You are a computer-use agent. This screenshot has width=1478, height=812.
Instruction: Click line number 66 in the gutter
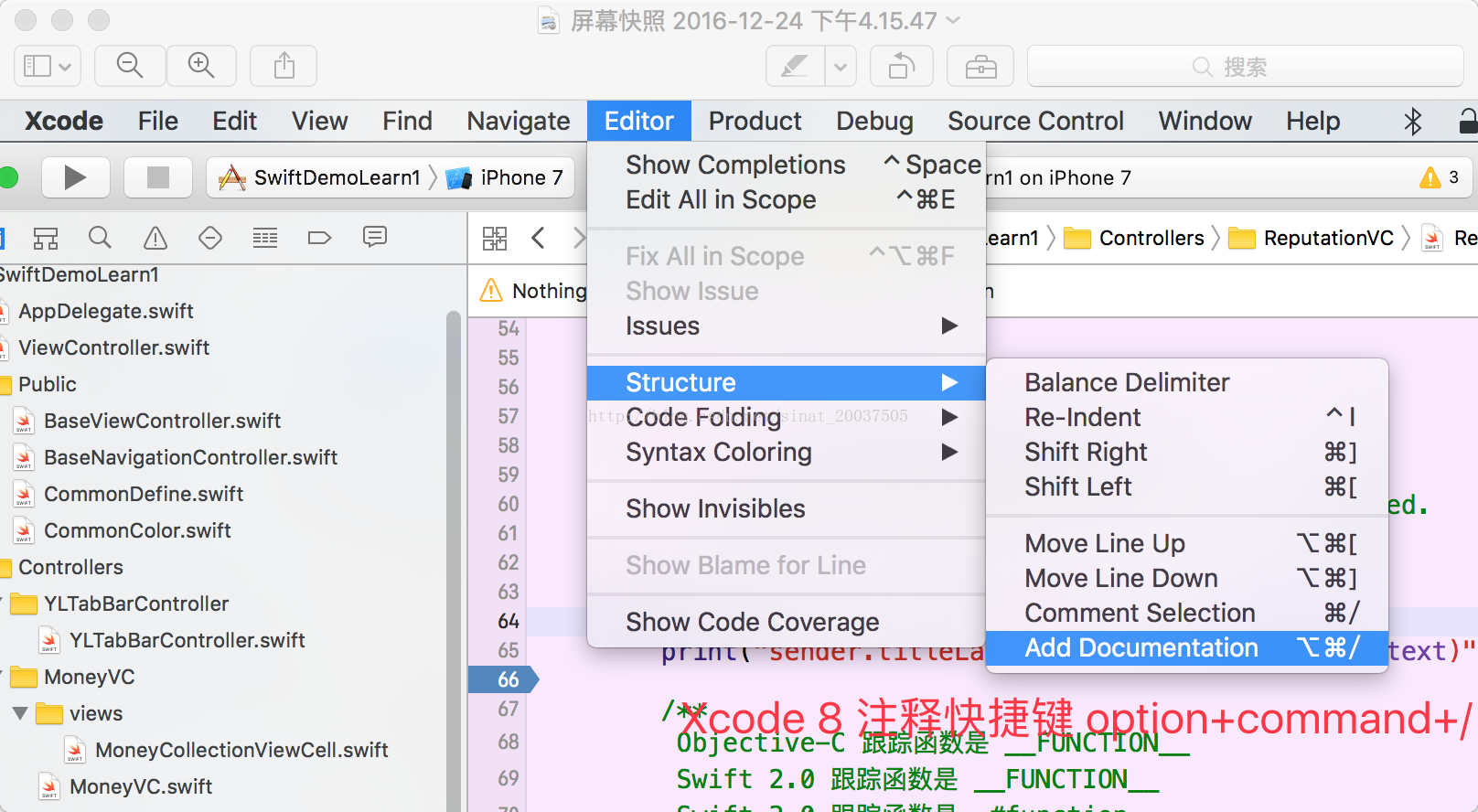tap(509, 679)
